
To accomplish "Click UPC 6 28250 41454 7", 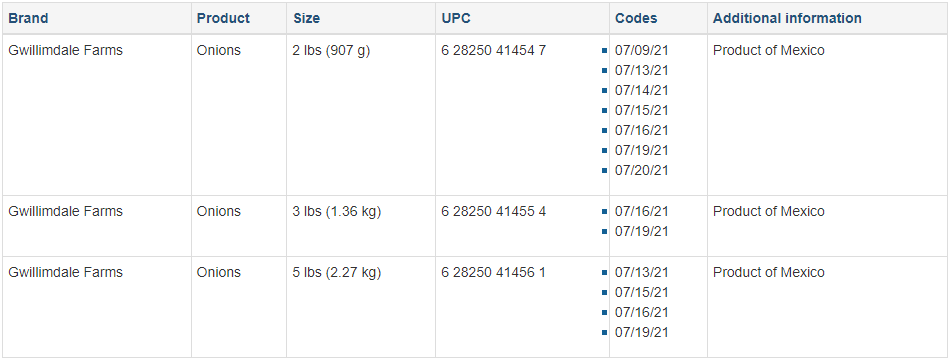I will click(493, 51).
